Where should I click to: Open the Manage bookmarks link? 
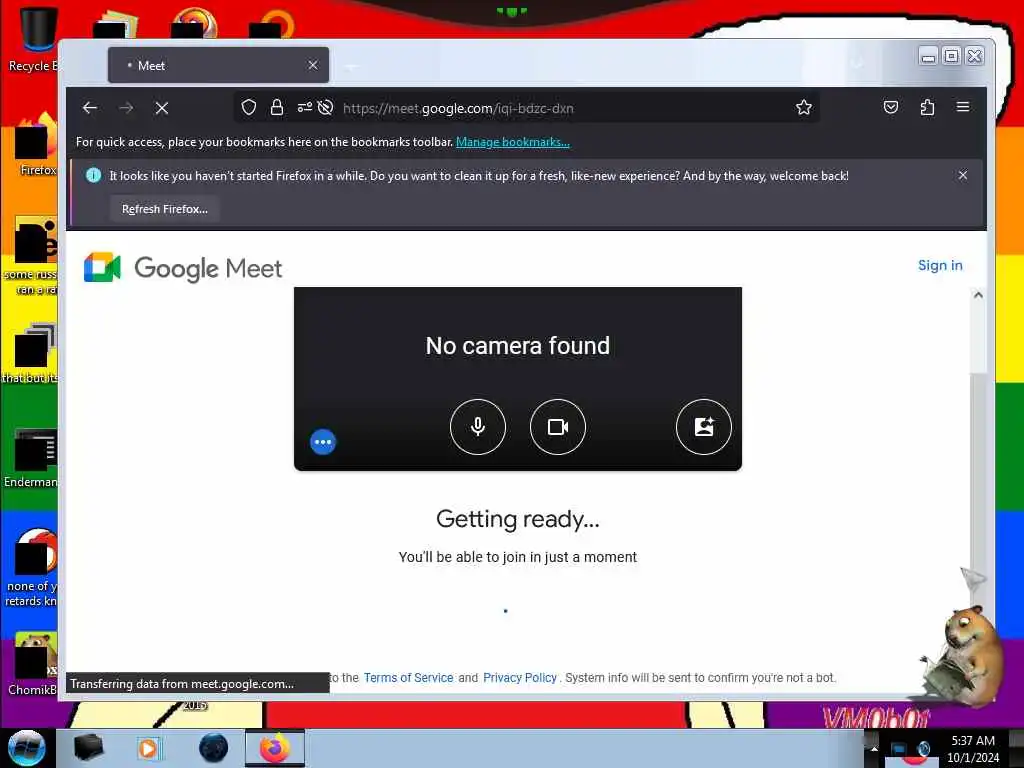tap(513, 142)
